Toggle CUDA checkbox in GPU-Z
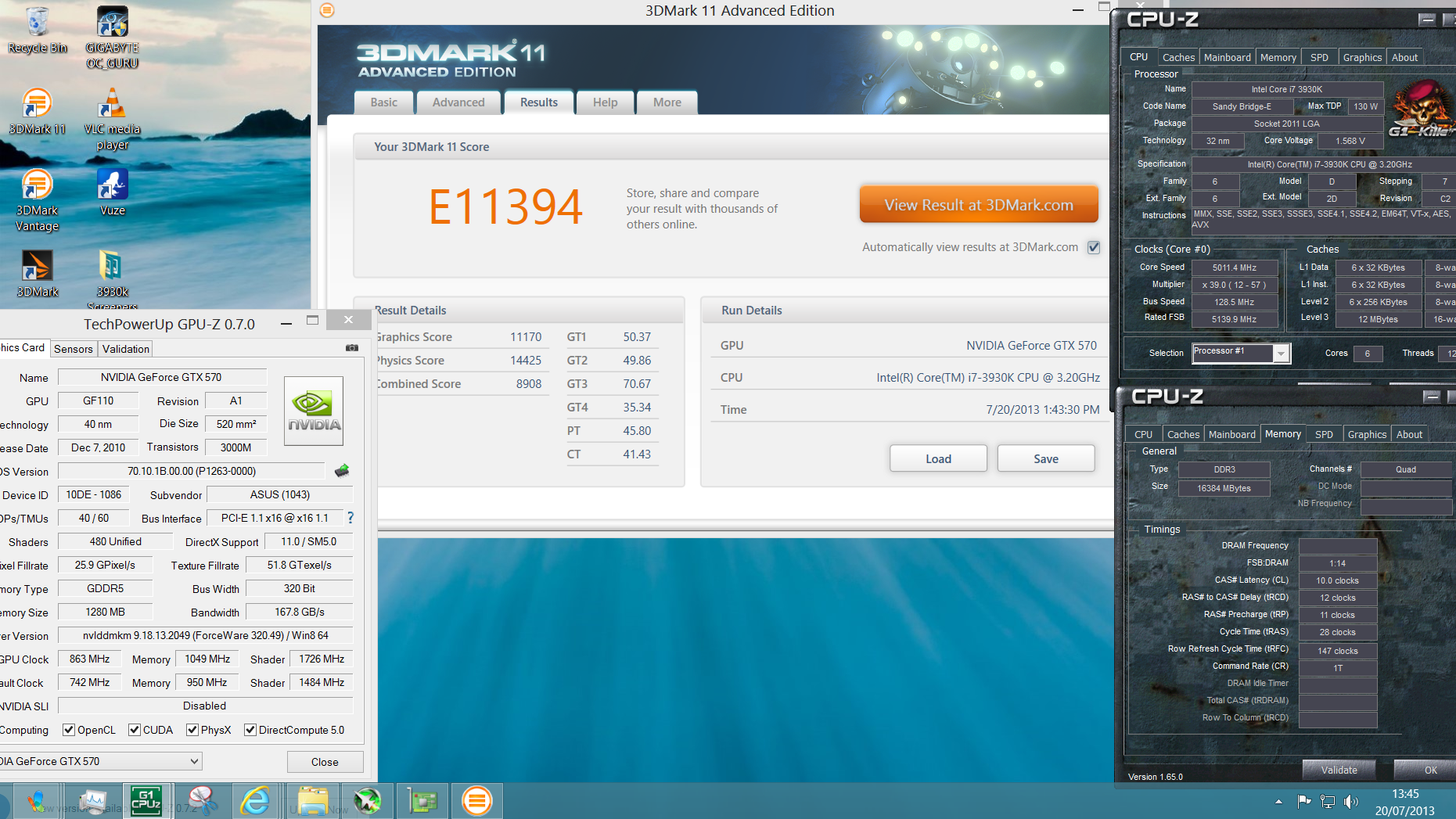This screenshot has height=819, width=1456. point(135,730)
